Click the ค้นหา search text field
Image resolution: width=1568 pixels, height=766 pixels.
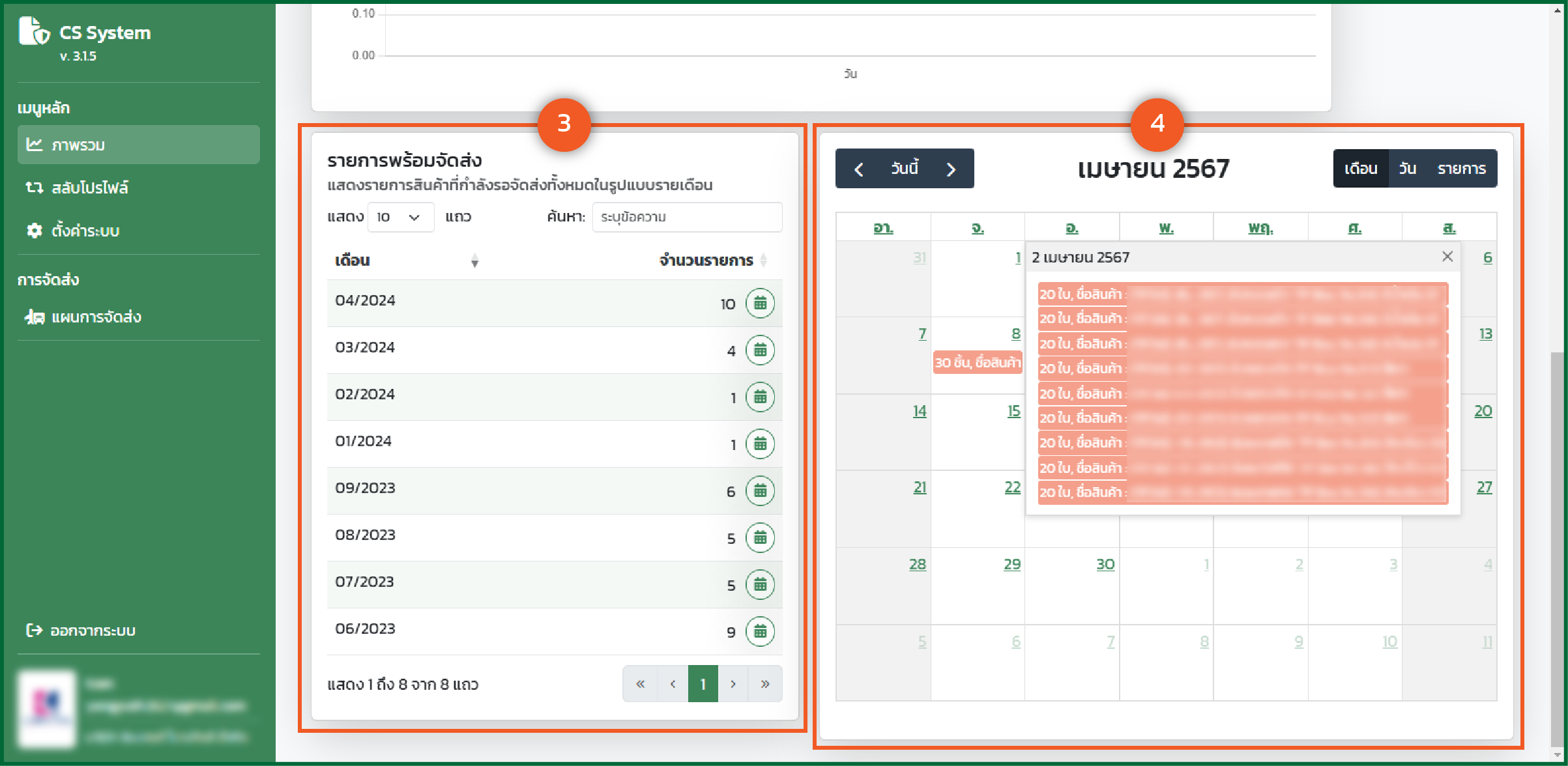tap(687, 217)
